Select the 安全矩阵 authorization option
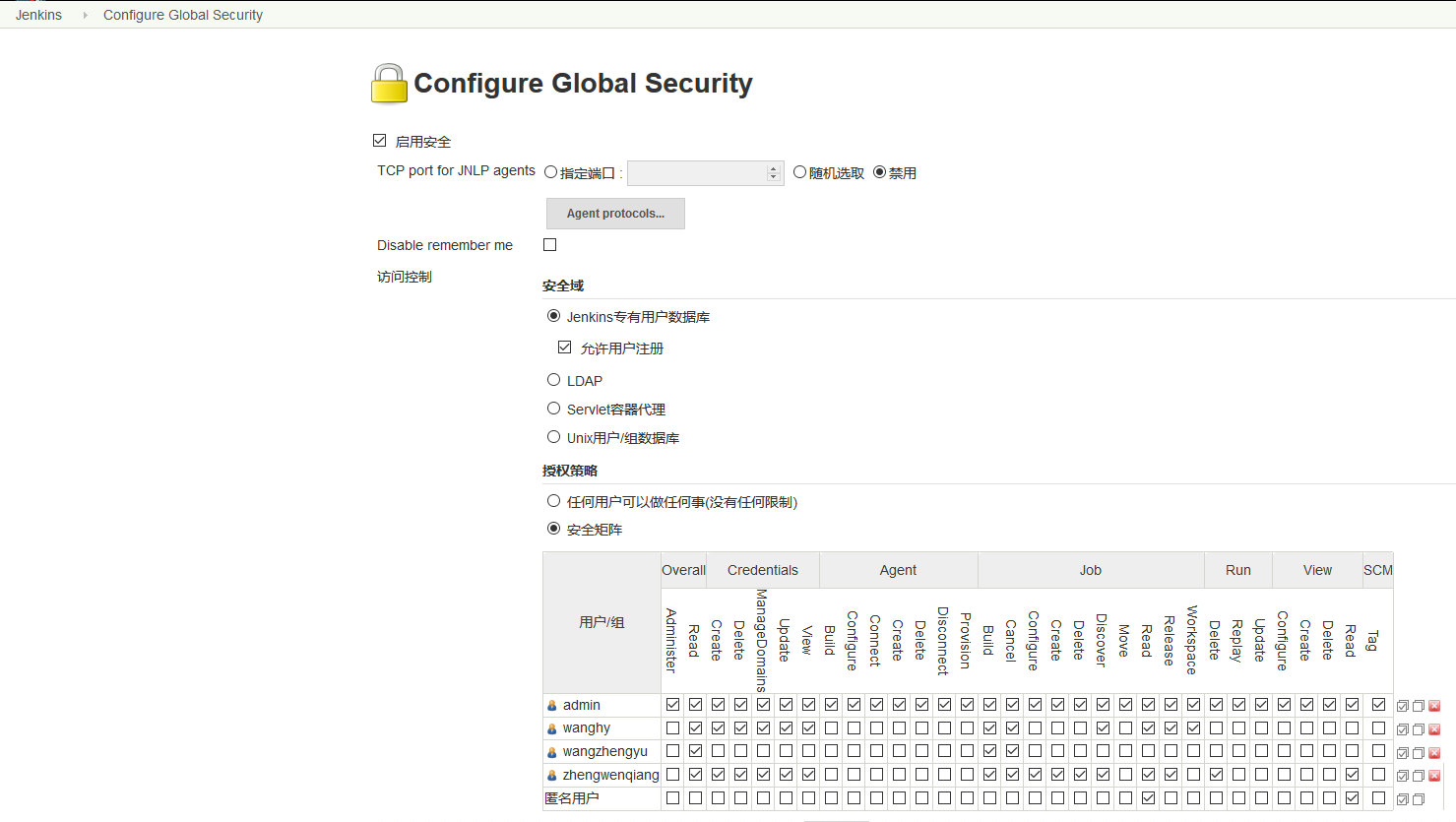Screen dimensions: 1456x822 (554, 529)
